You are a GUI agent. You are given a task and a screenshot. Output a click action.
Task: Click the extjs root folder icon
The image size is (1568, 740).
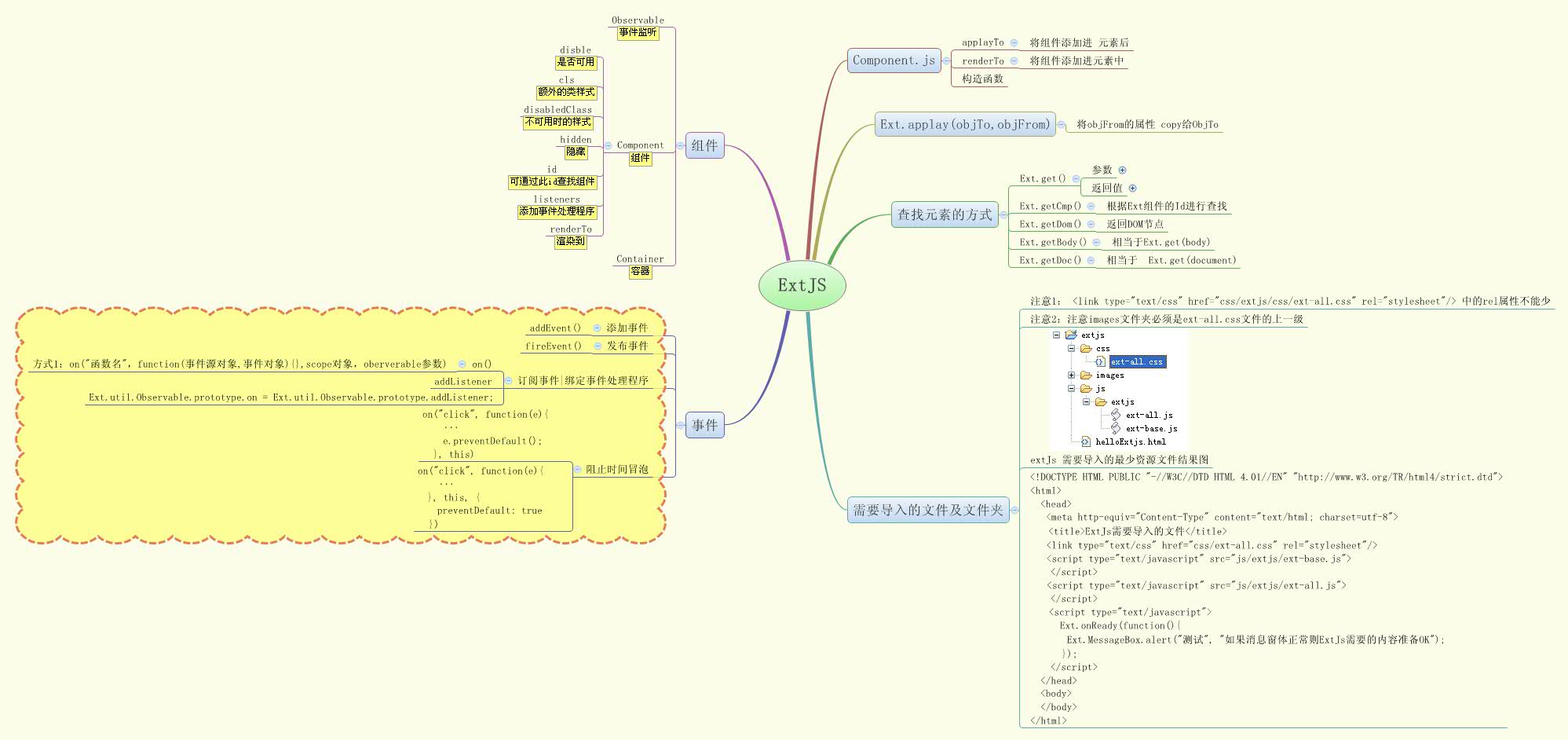[x=1071, y=335]
